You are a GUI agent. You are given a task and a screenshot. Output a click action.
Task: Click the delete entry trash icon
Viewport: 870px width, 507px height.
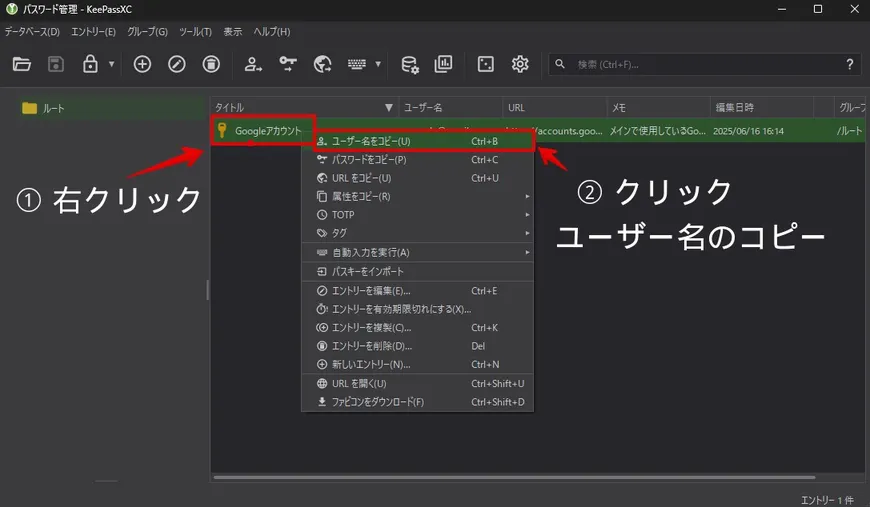pyautogui.click(x=211, y=64)
